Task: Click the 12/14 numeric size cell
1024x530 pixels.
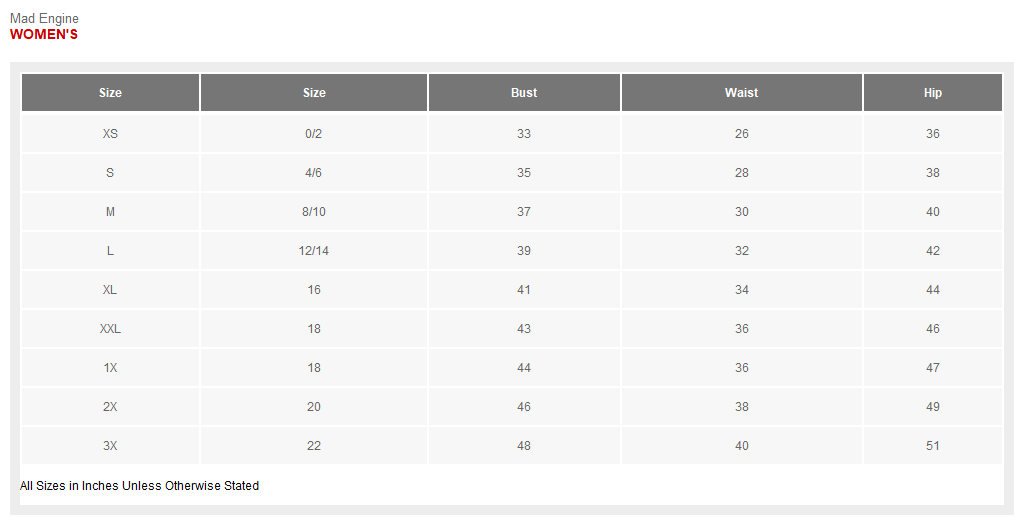Action: tap(314, 251)
